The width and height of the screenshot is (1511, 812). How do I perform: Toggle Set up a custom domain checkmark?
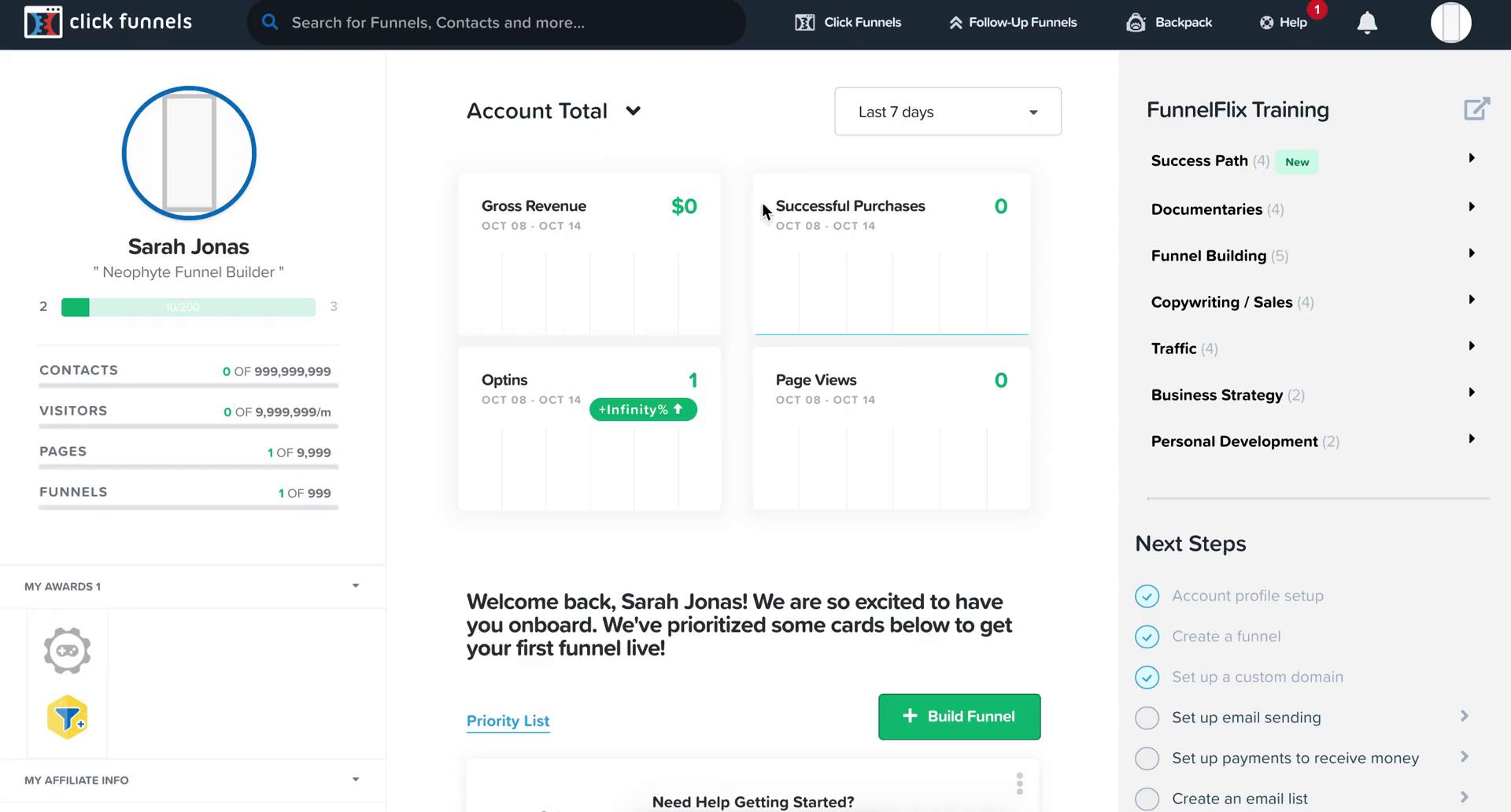[x=1147, y=677]
